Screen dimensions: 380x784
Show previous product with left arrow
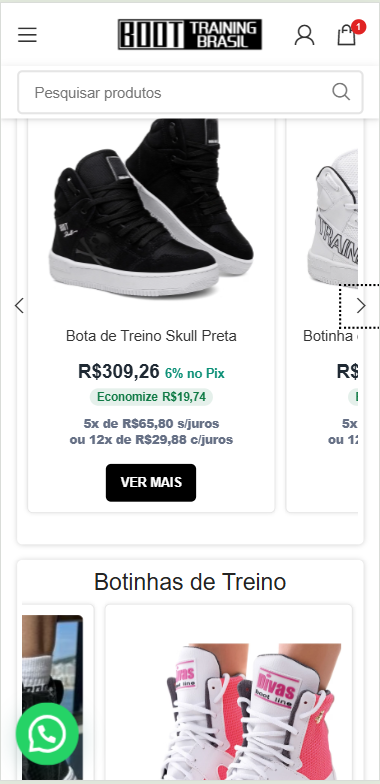point(20,306)
